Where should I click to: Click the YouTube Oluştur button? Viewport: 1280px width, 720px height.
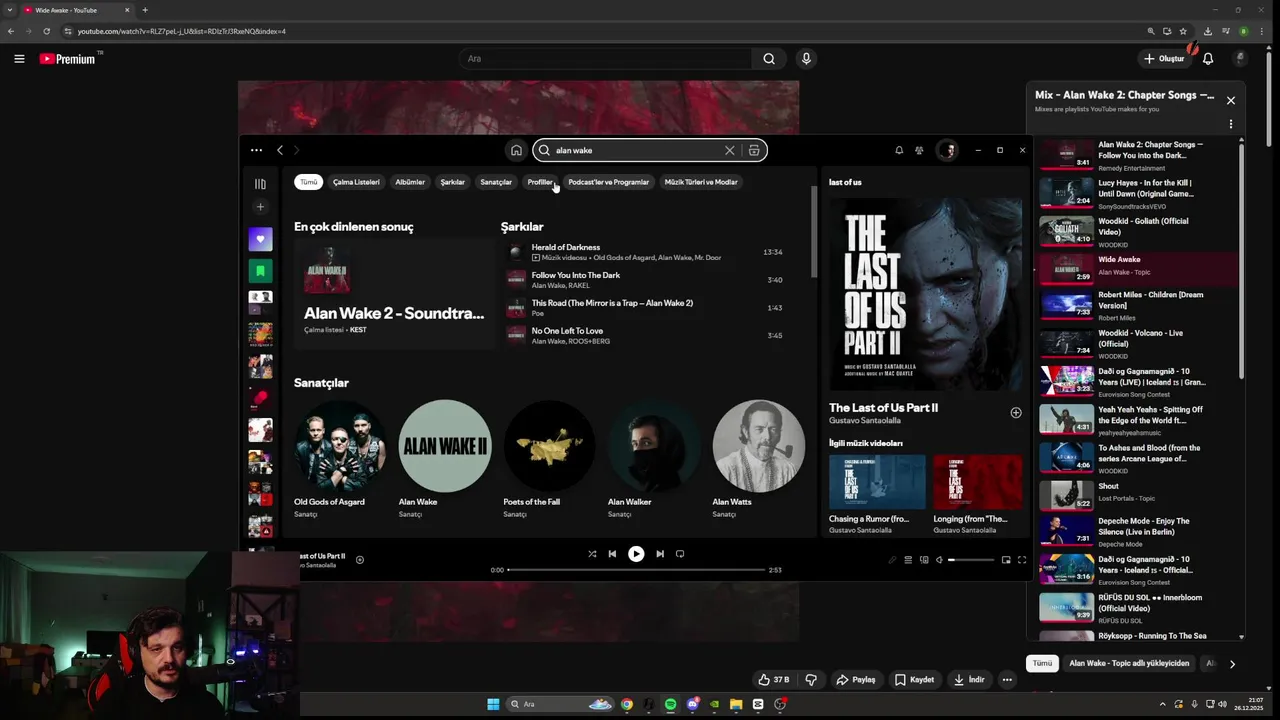coord(1165,59)
